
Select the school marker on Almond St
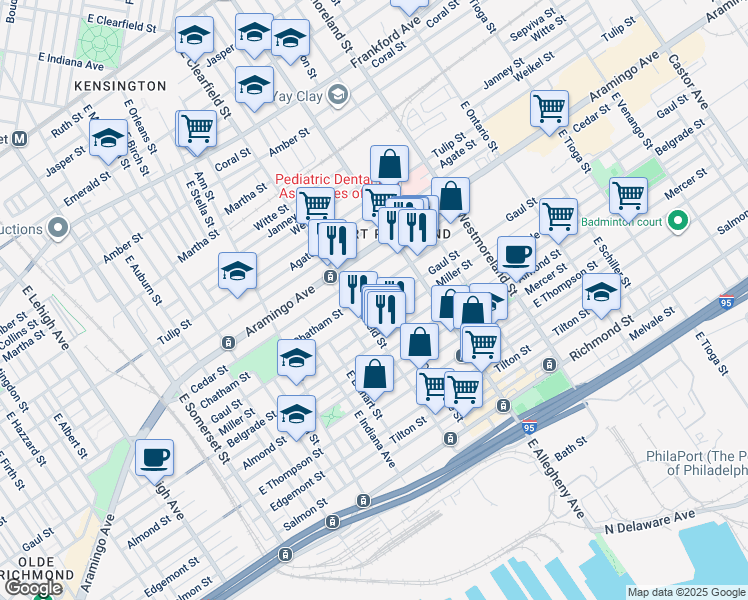click(296, 415)
